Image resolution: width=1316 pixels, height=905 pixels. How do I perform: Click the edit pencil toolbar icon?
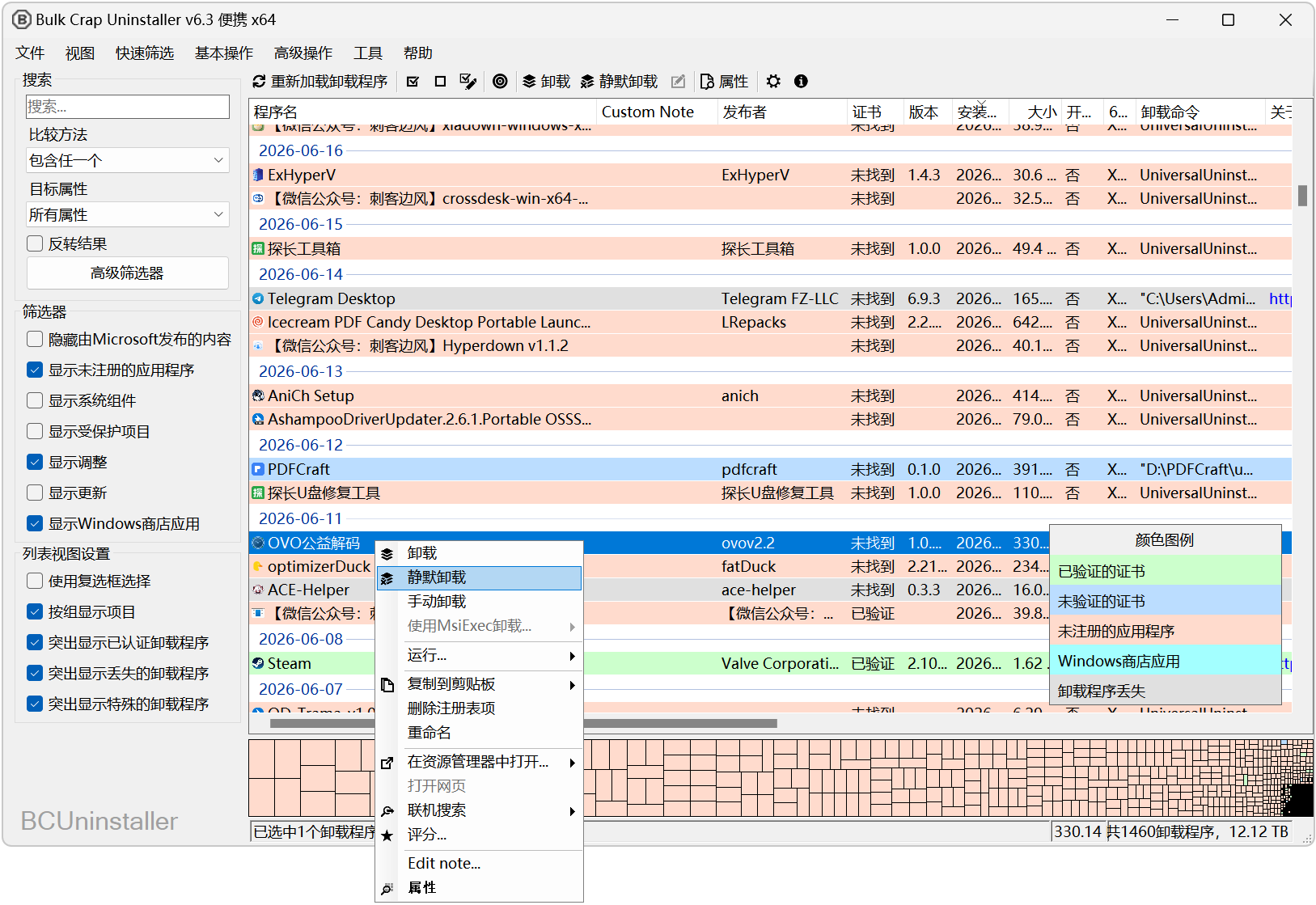pos(679,82)
